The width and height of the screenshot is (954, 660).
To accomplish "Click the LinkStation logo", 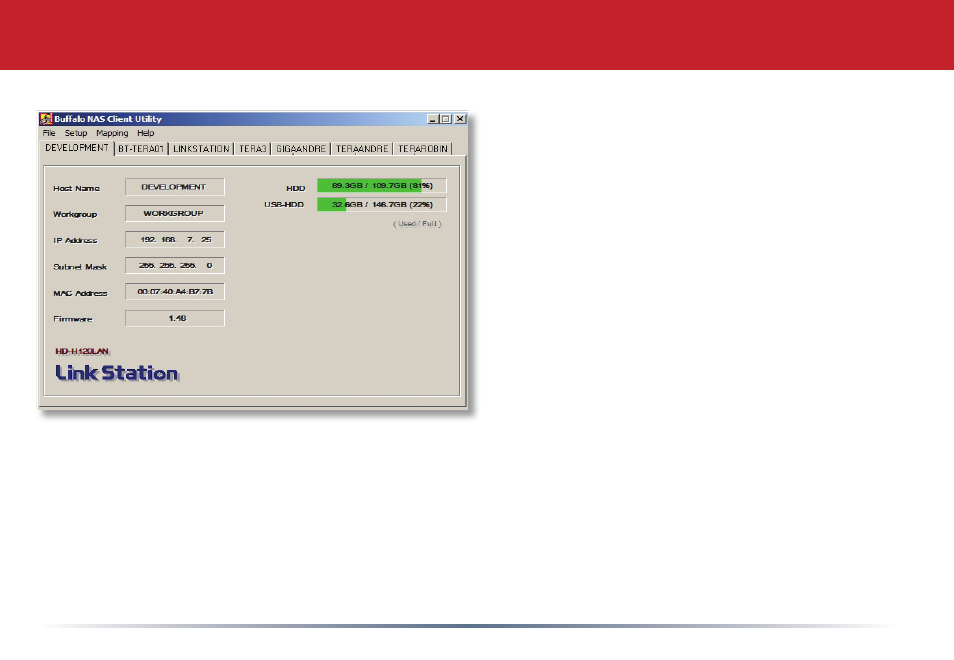I will (x=117, y=373).
